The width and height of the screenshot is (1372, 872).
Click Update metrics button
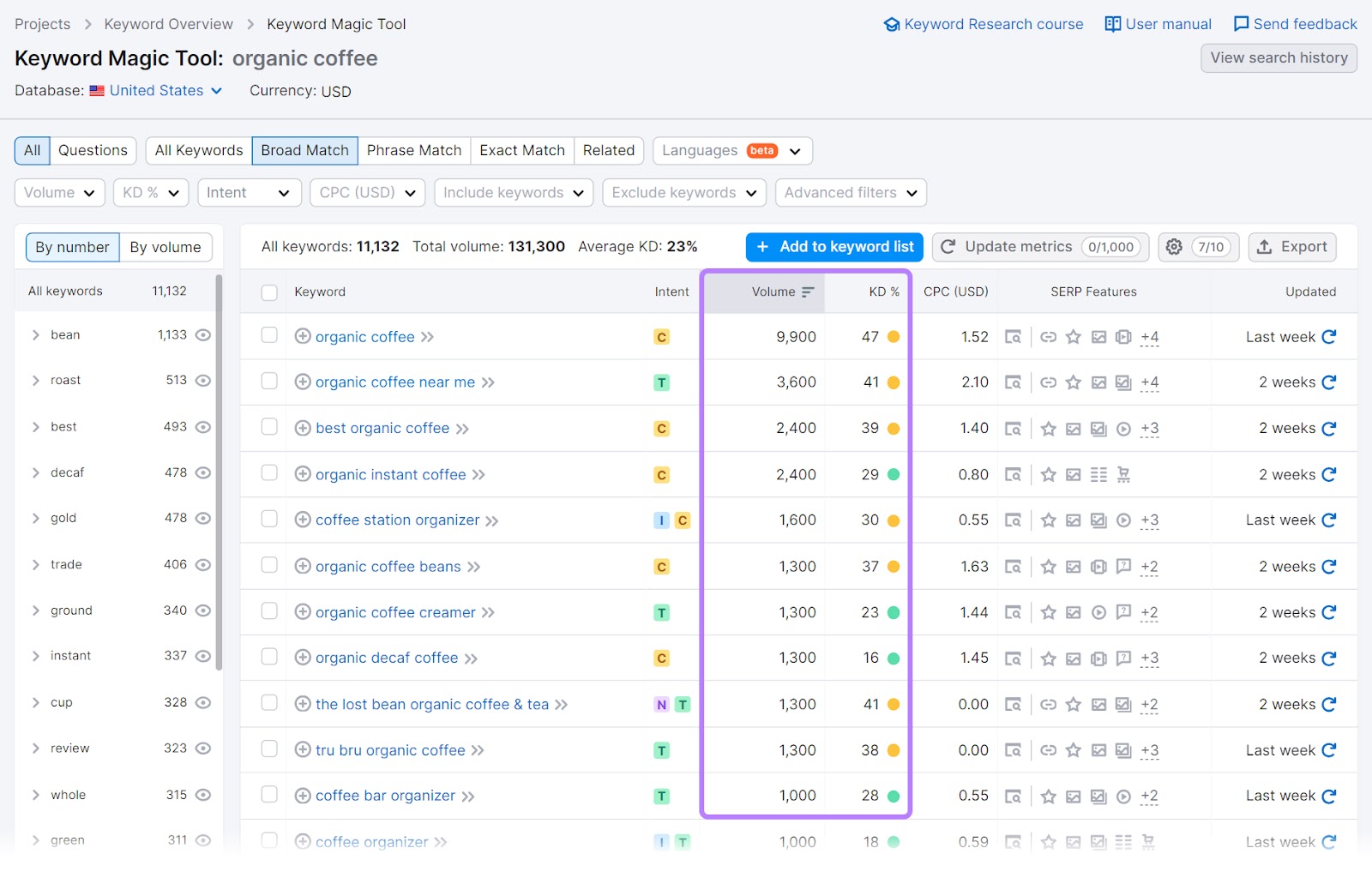(x=1040, y=247)
